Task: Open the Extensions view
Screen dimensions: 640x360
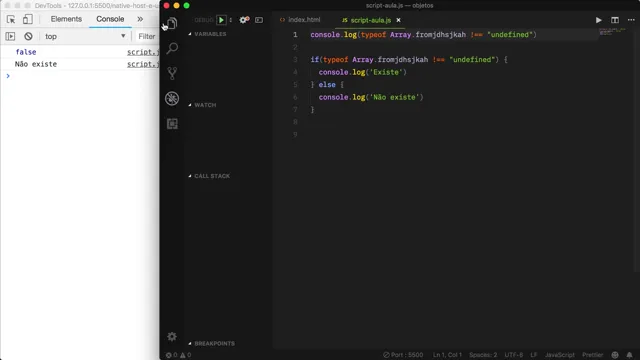Action: (172, 124)
